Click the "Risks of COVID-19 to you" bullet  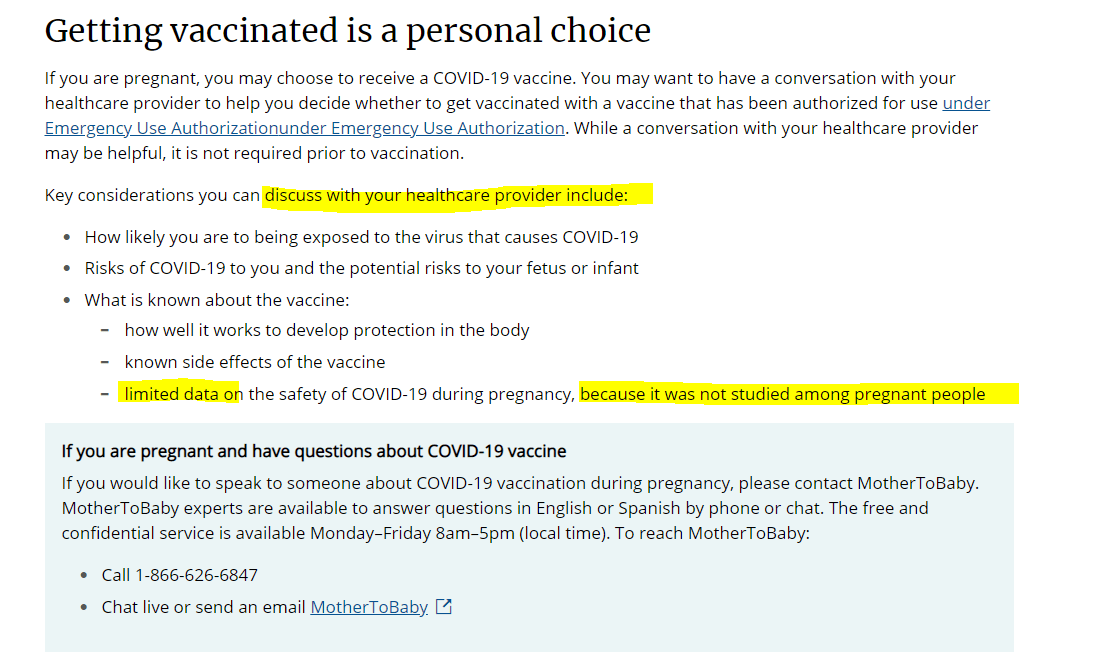tap(361, 268)
